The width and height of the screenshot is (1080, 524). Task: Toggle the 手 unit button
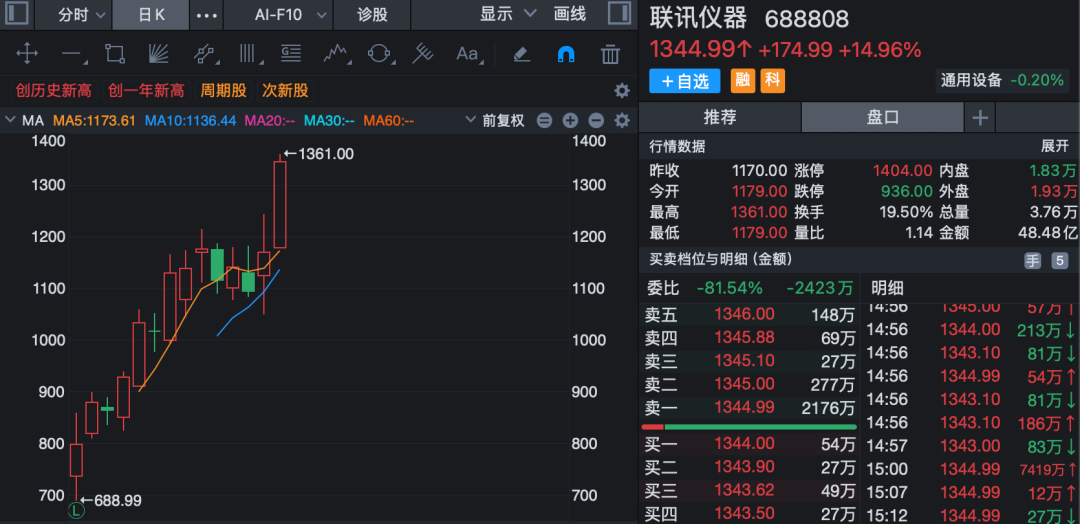pyautogui.click(x=1032, y=260)
